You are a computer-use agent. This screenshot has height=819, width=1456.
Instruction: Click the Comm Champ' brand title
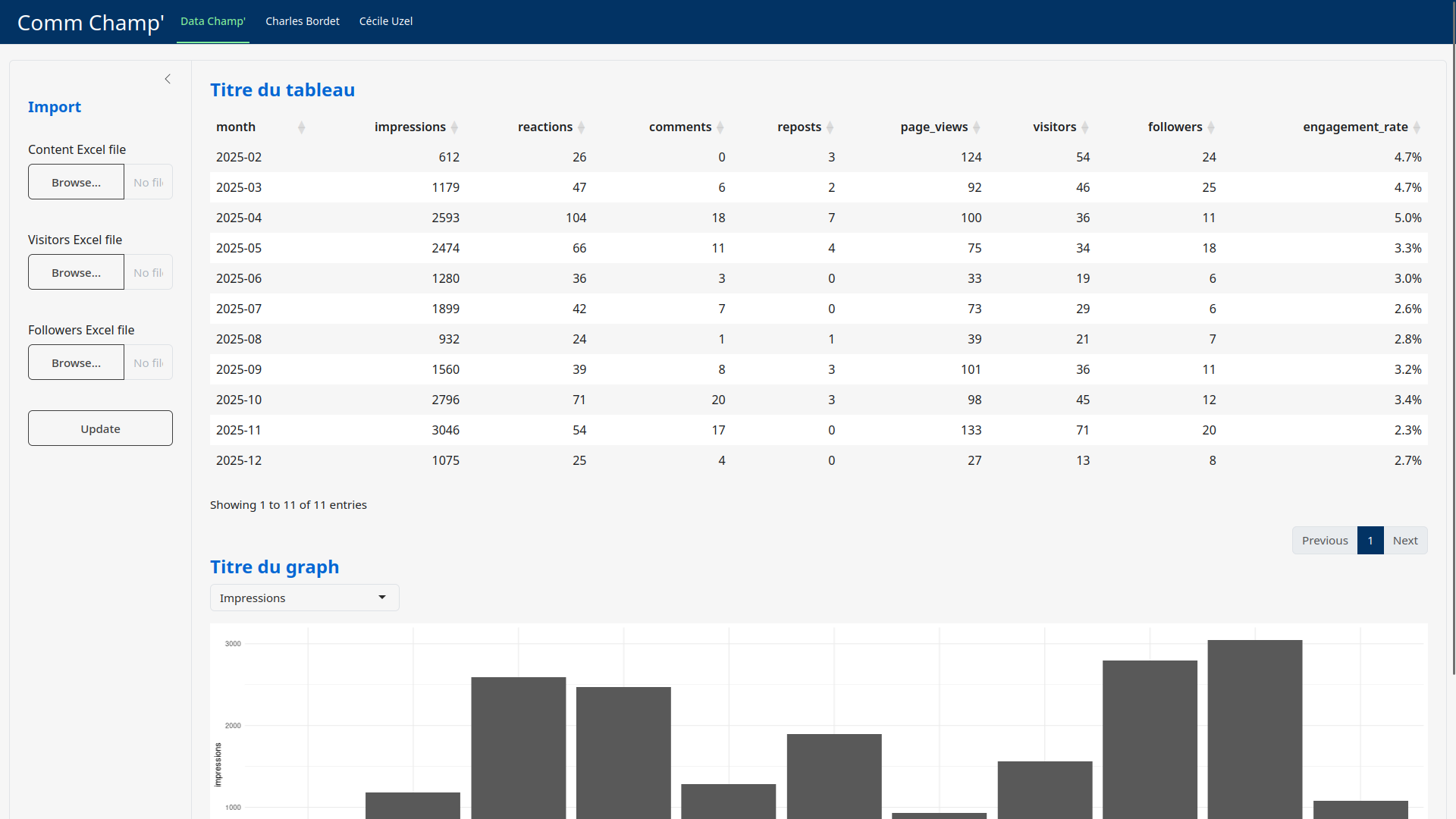click(x=90, y=23)
